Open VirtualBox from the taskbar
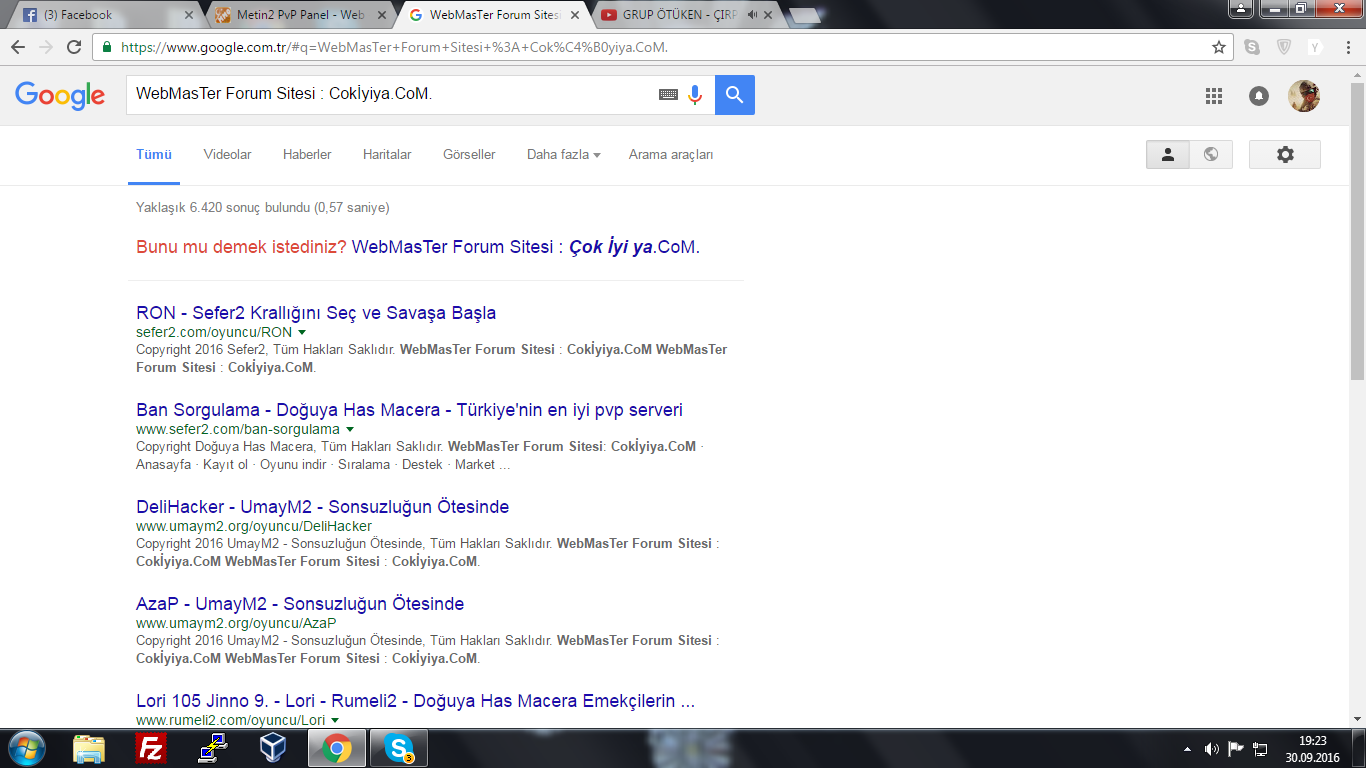The image size is (1366, 773). click(x=273, y=748)
